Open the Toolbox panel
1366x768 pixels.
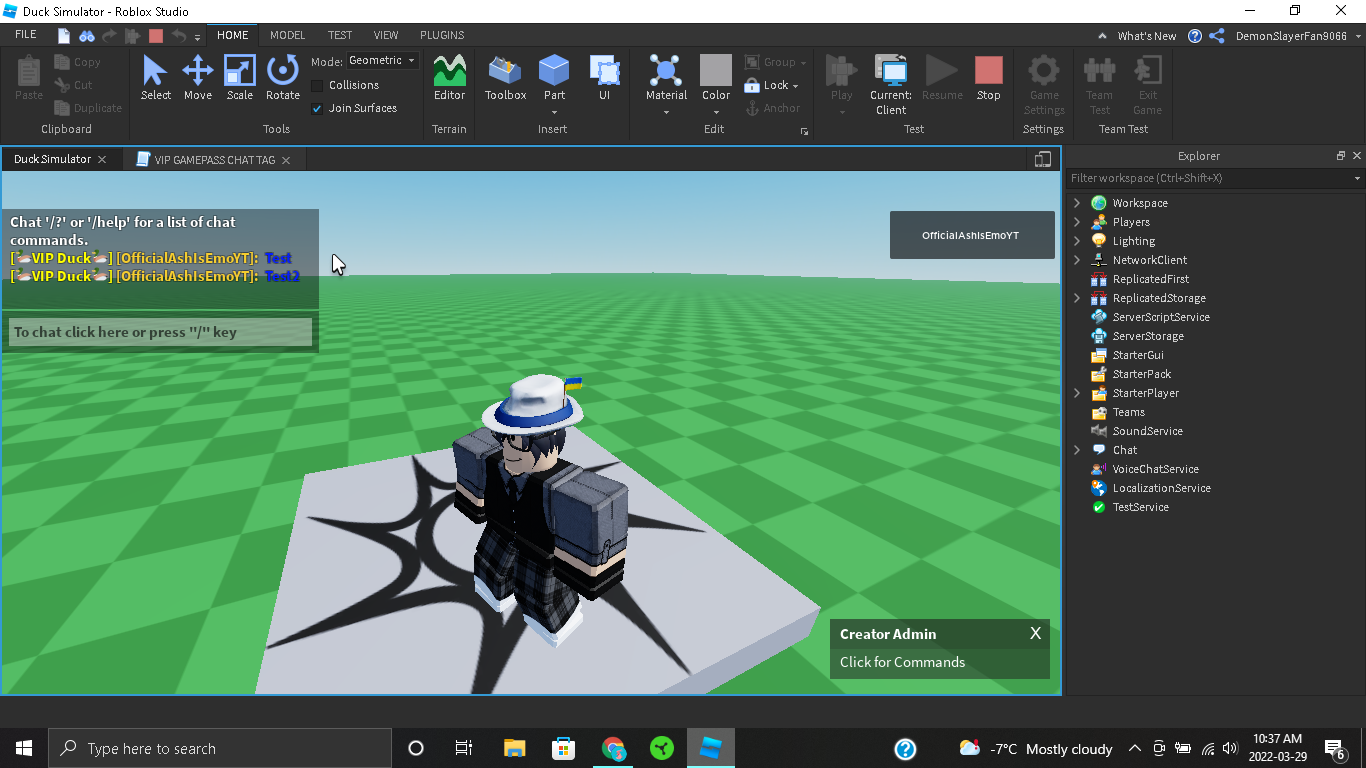pyautogui.click(x=505, y=78)
